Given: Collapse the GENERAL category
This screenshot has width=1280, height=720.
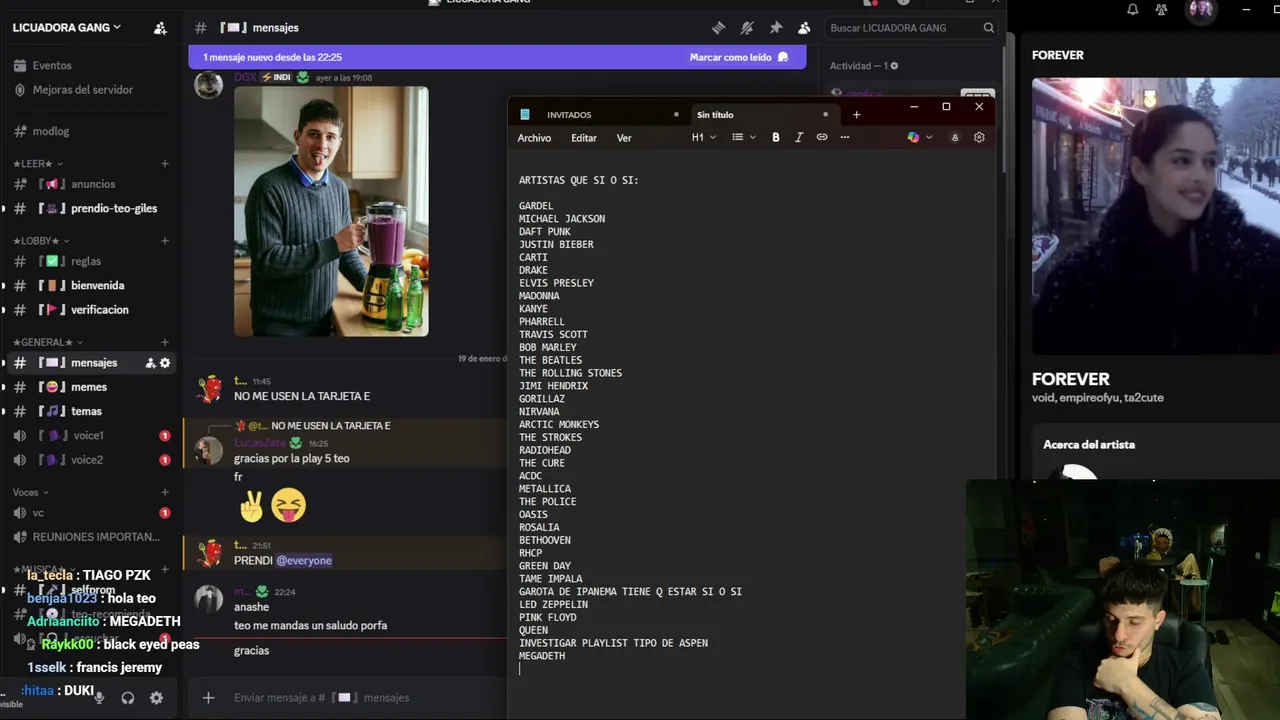Looking at the screenshot, I should tap(47, 342).
